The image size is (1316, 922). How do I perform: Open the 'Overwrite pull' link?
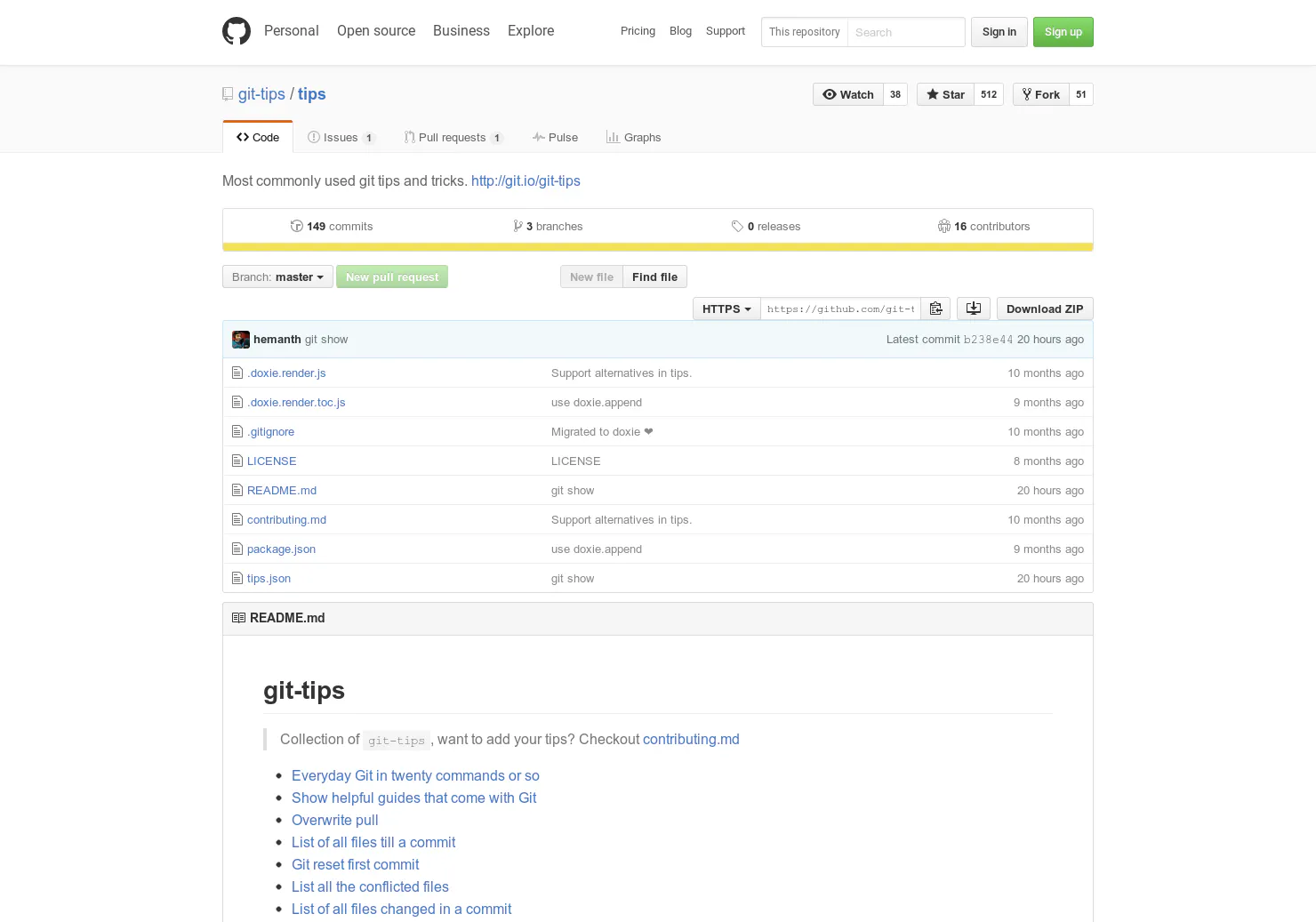335,820
